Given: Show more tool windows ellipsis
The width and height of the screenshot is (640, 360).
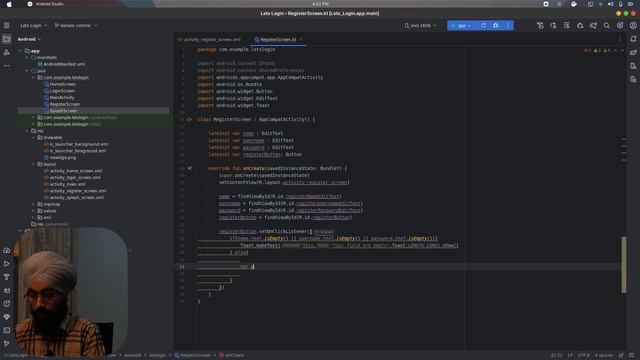Looking at the screenshot, I should [x=7, y=65].
